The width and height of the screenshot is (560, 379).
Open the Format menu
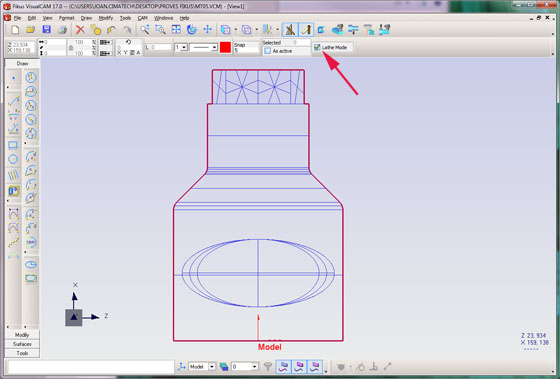66,18
